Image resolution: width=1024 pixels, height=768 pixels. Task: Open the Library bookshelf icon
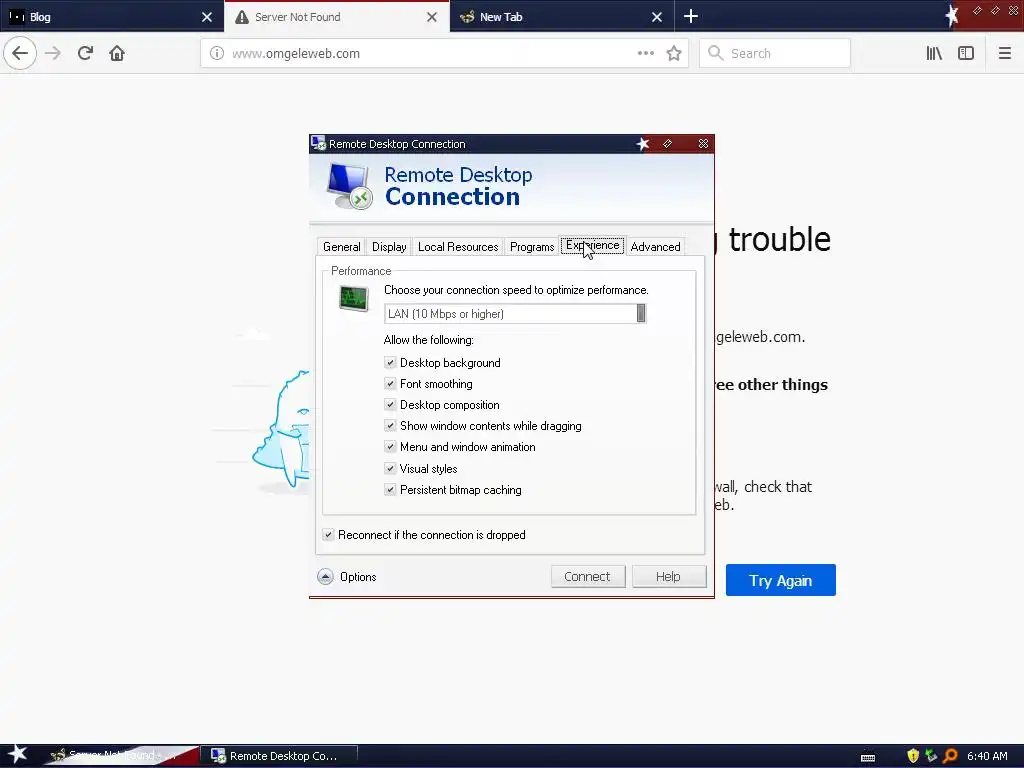pos(934,53)
